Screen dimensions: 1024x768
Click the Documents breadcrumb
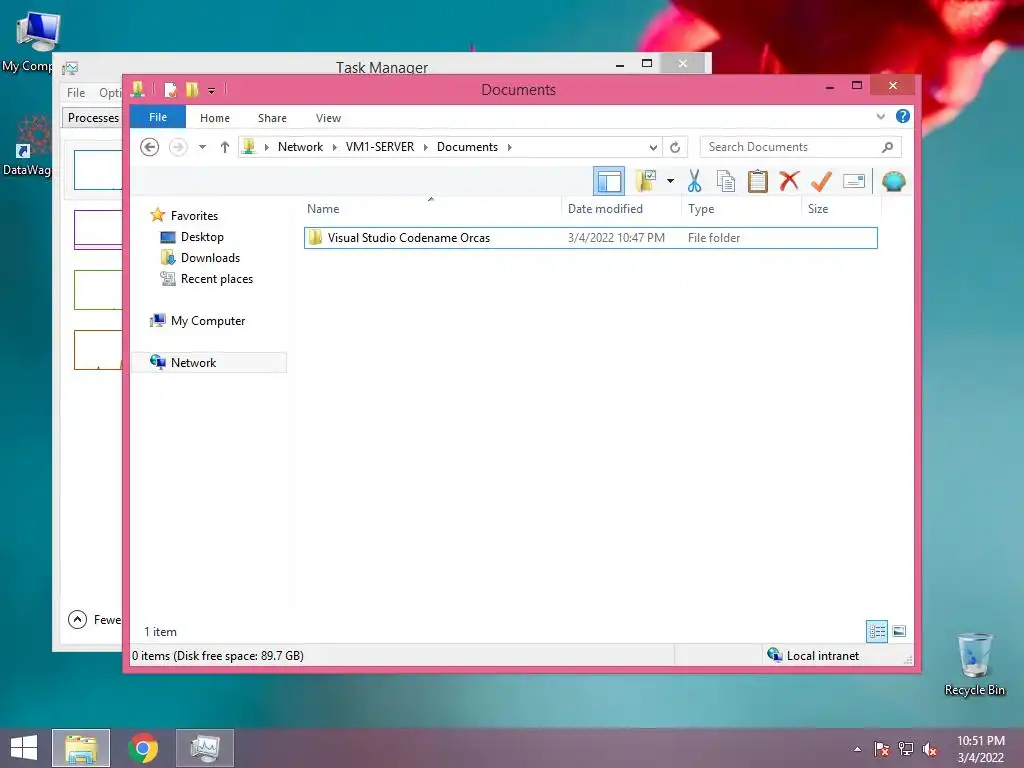468,147
